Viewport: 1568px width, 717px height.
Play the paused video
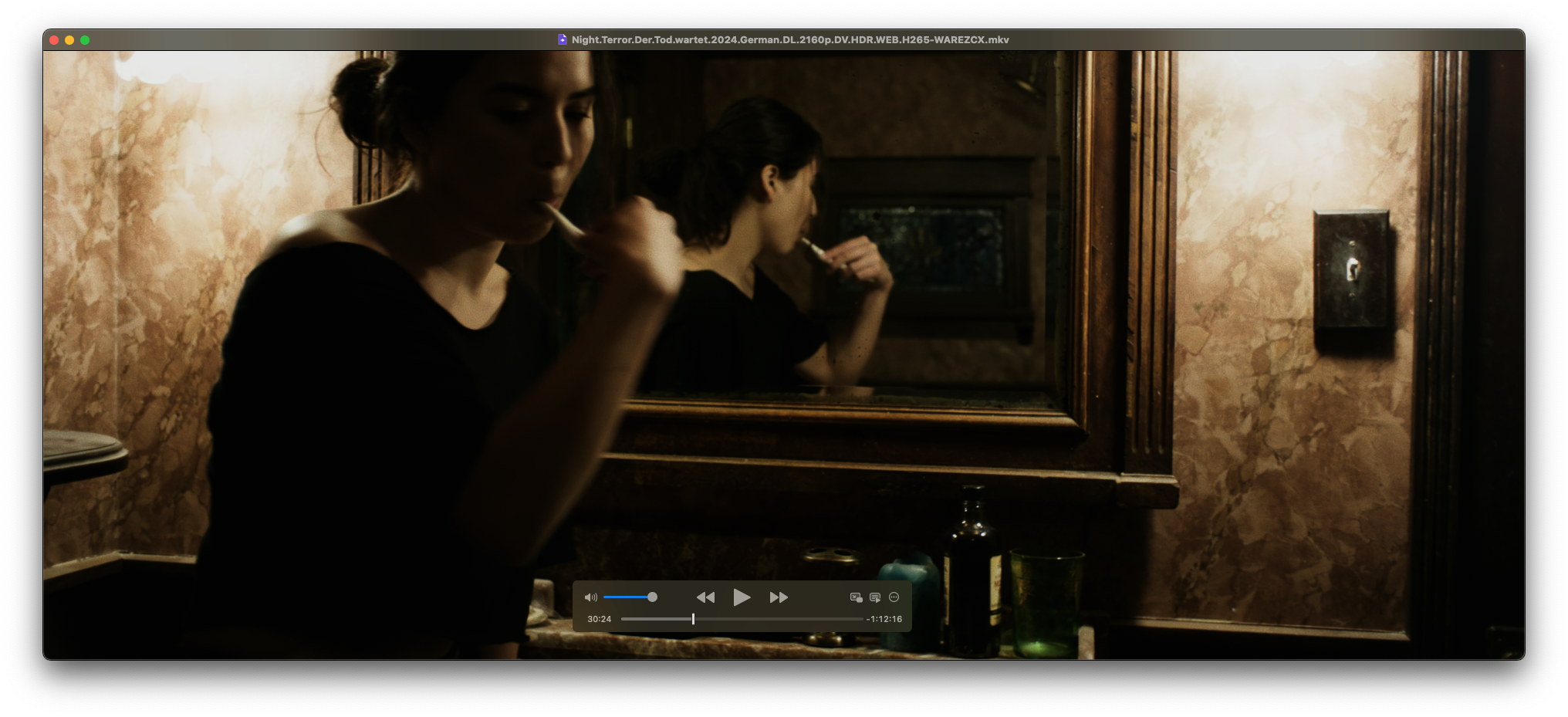tap(742, 597)
